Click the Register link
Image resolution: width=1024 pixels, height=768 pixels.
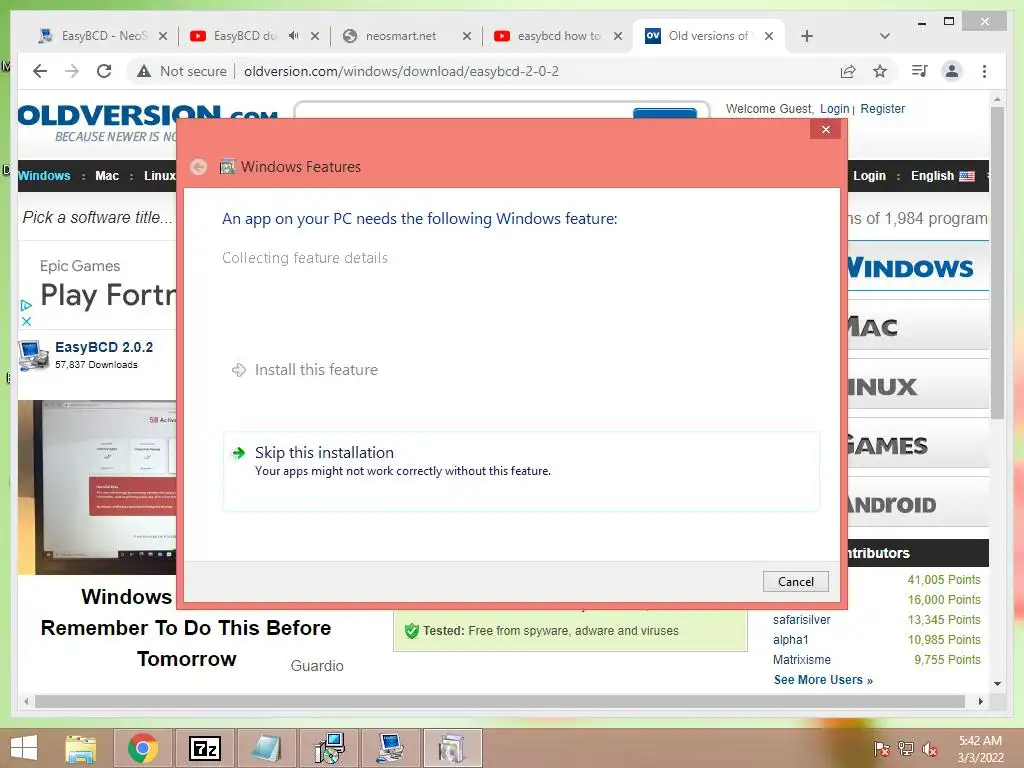(882, 108)
